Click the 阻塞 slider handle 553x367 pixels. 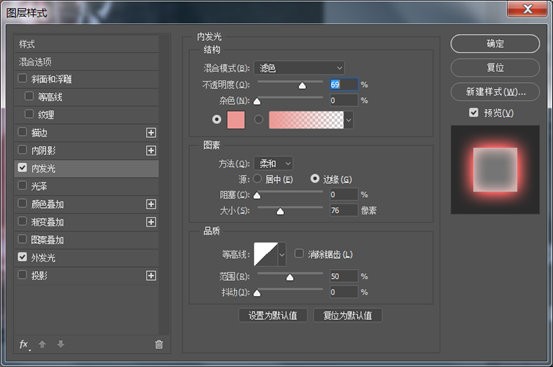point(257,195)
